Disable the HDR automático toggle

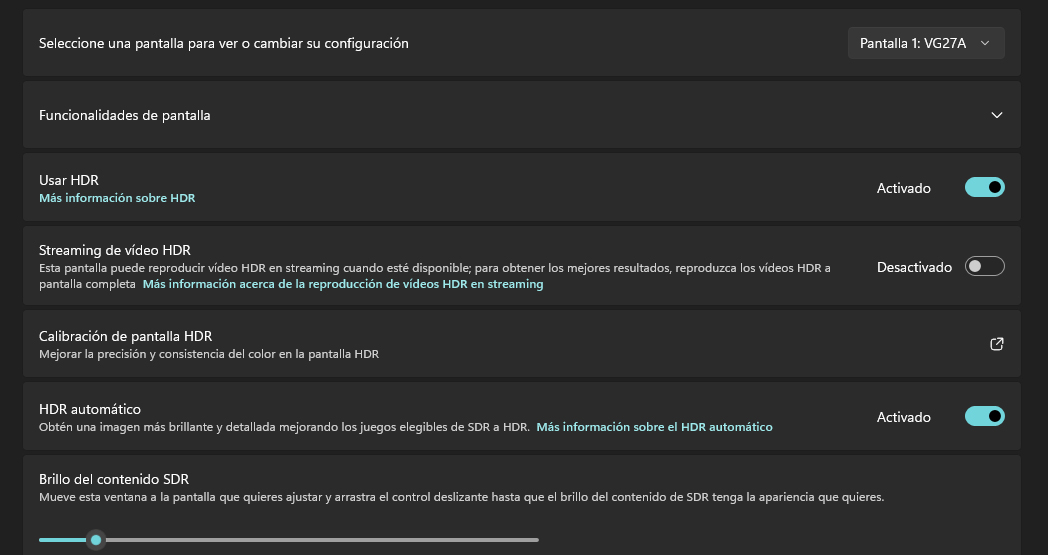coord(985,416)
